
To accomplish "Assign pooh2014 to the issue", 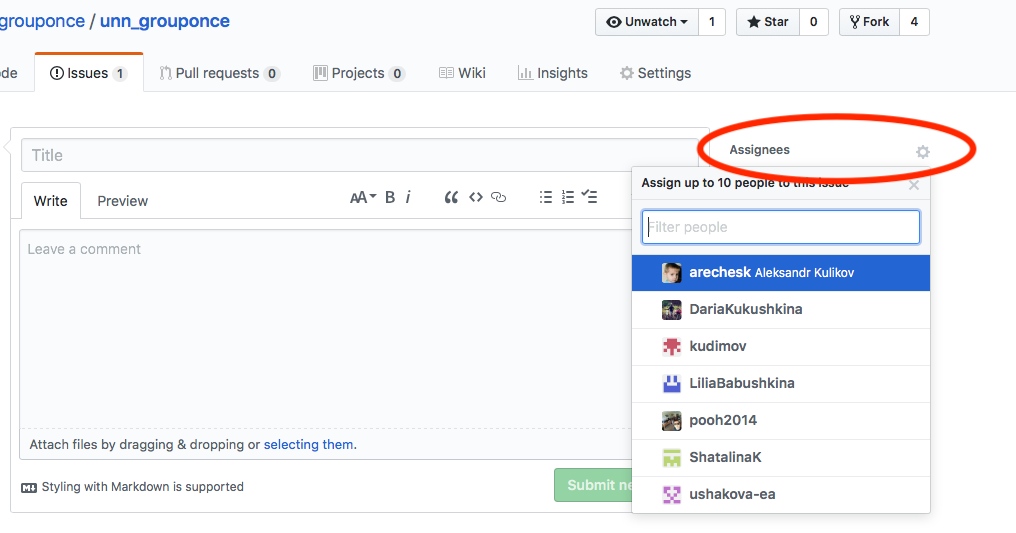I will [781, 421].
